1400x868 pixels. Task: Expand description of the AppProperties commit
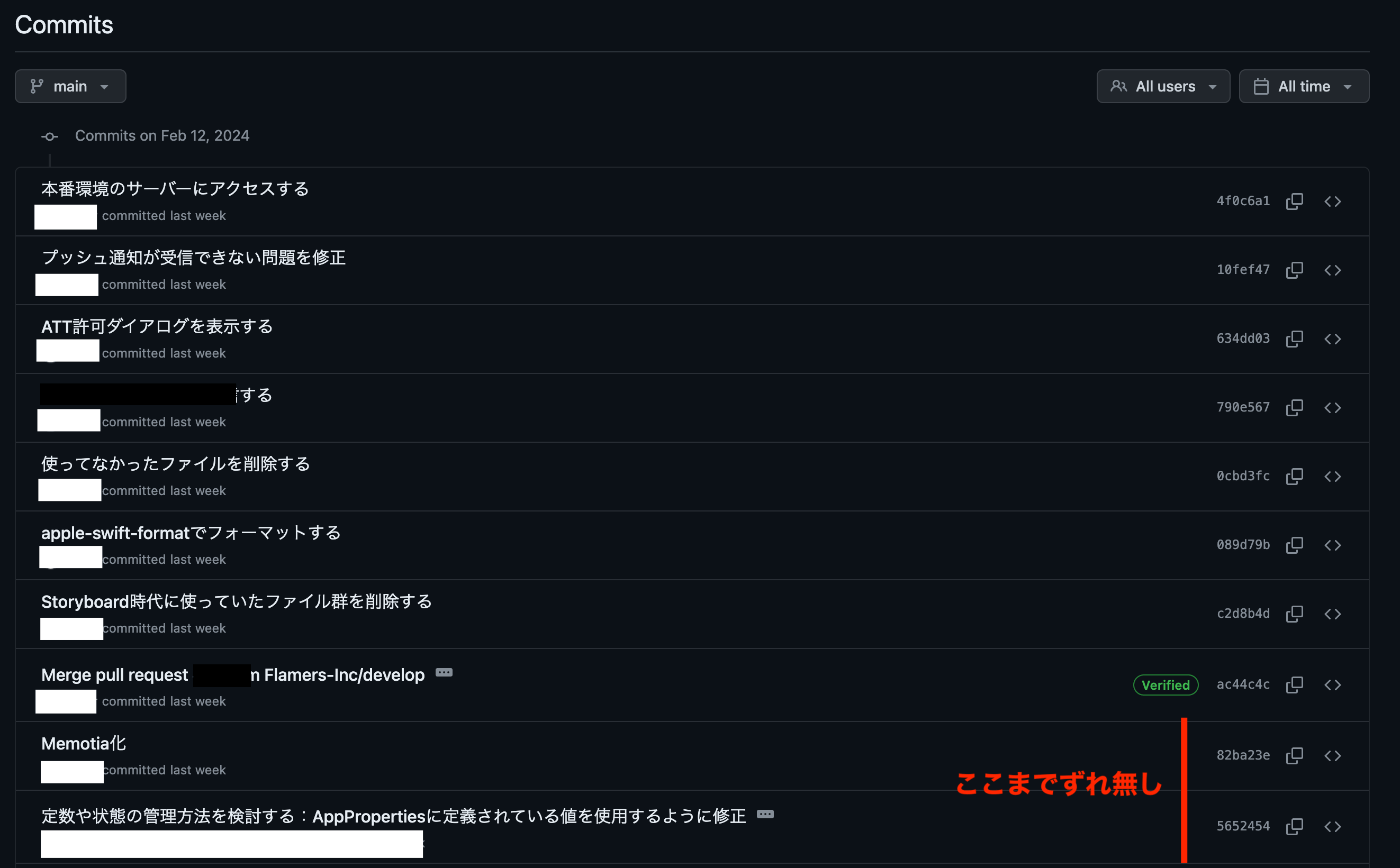click(765, 814)
